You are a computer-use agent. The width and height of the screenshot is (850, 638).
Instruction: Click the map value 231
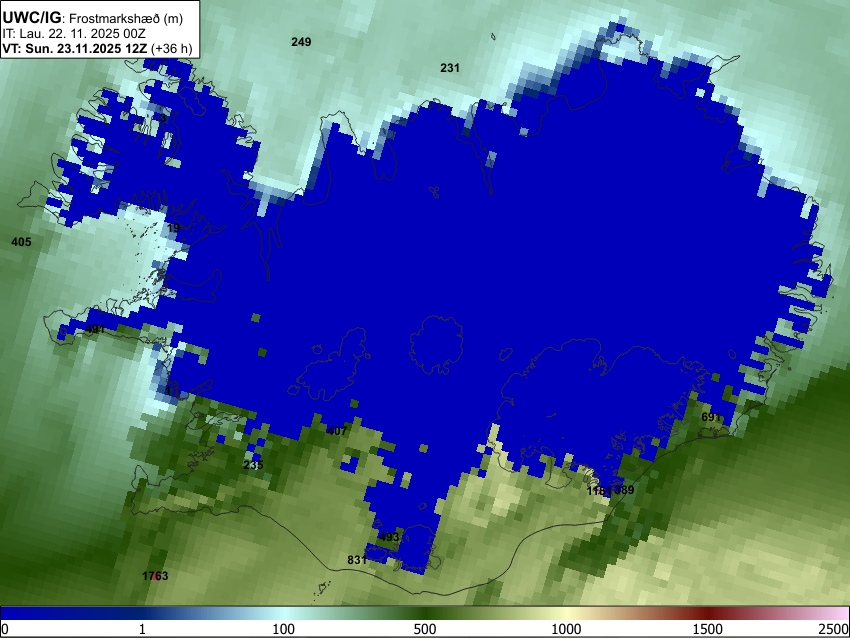(450, 68)
